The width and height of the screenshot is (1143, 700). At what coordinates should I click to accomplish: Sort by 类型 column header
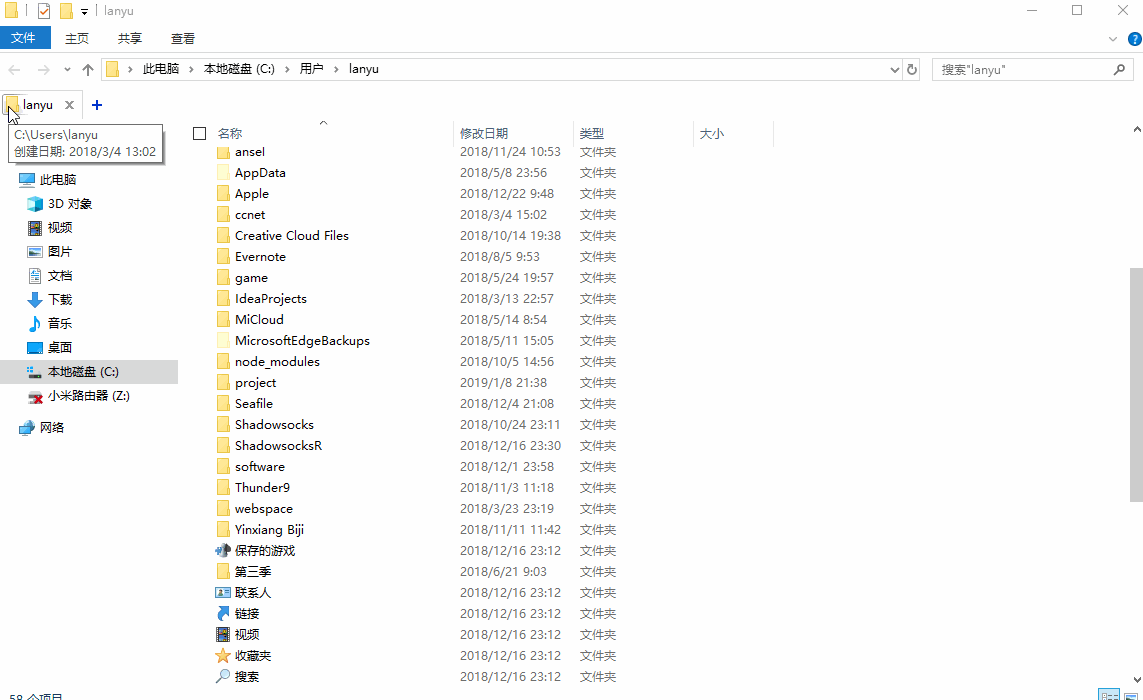pos(592,133)
